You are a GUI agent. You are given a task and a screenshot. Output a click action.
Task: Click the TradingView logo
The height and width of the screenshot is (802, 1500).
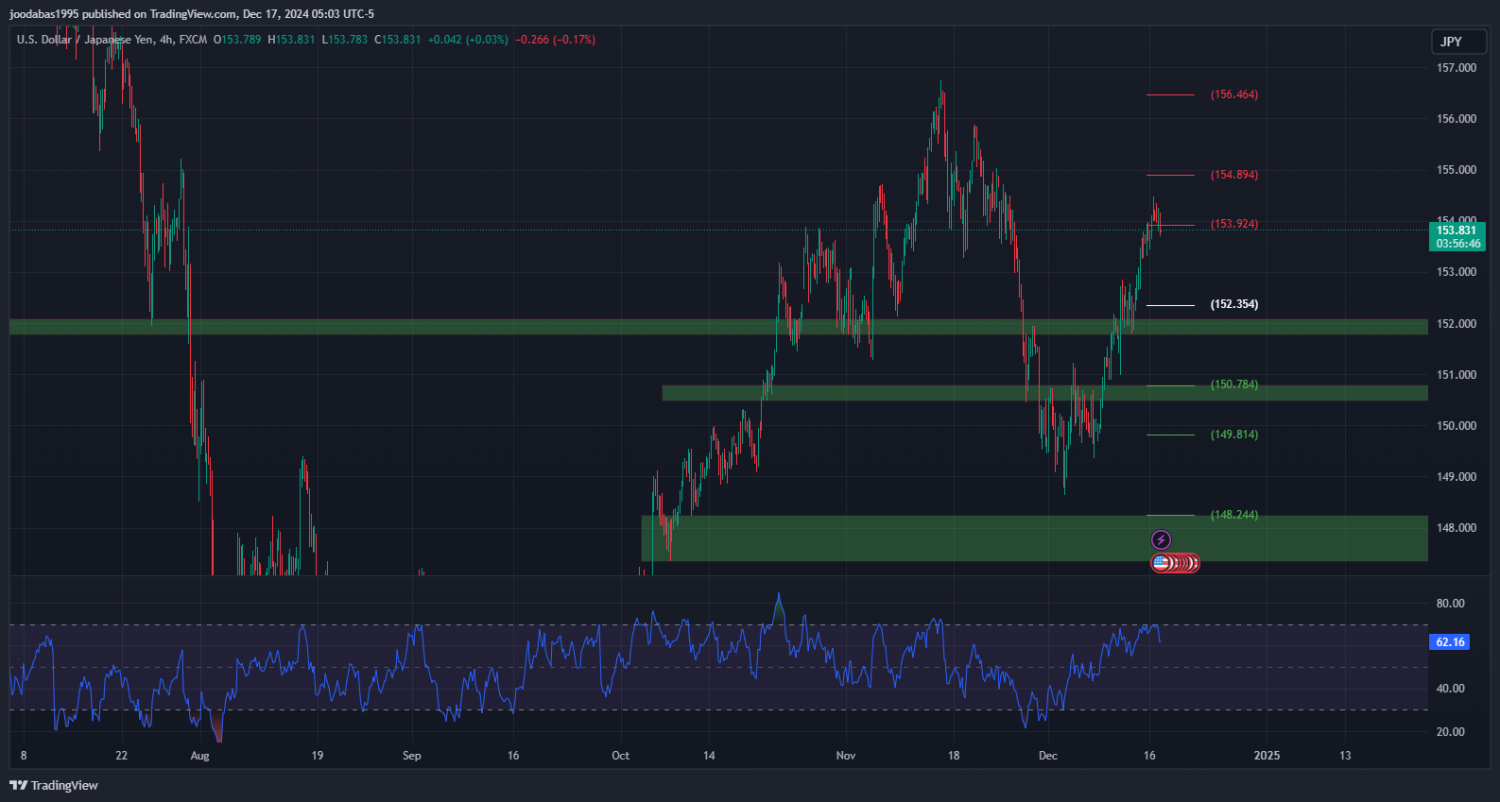54,786
